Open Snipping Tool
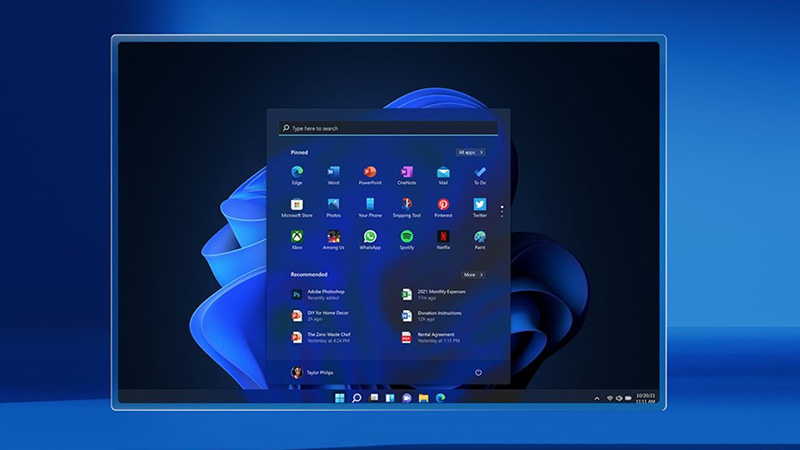This screenshot has height=450, width=800. click(x=407, y=208)
